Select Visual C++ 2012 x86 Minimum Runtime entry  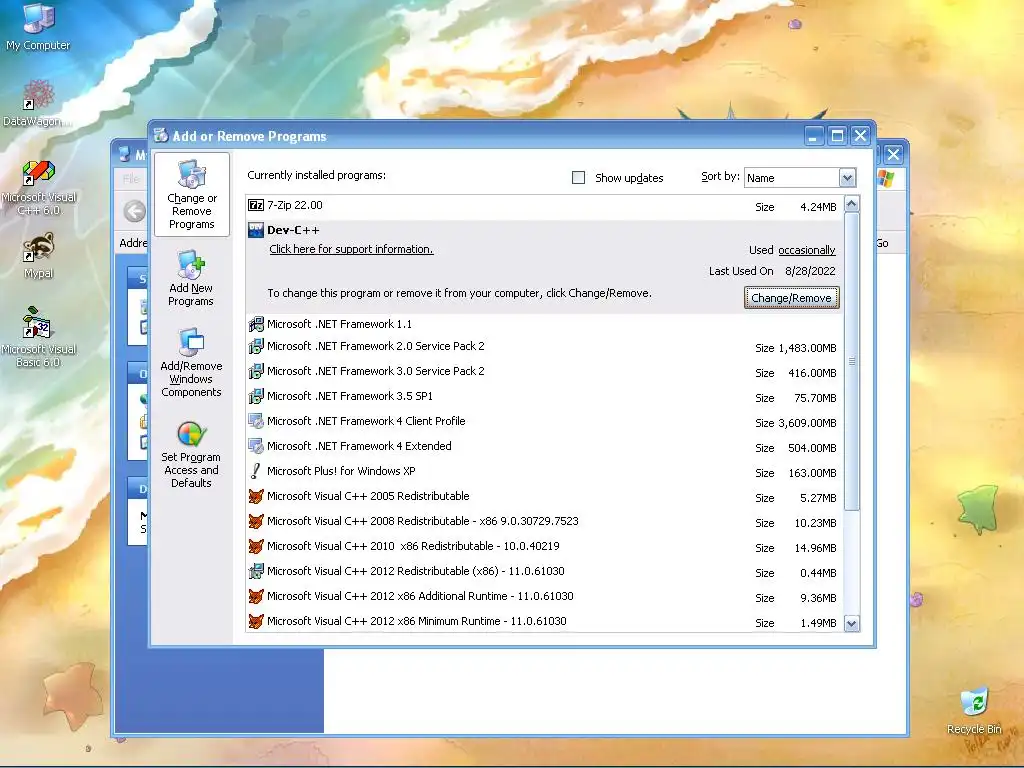coord(545,622)
